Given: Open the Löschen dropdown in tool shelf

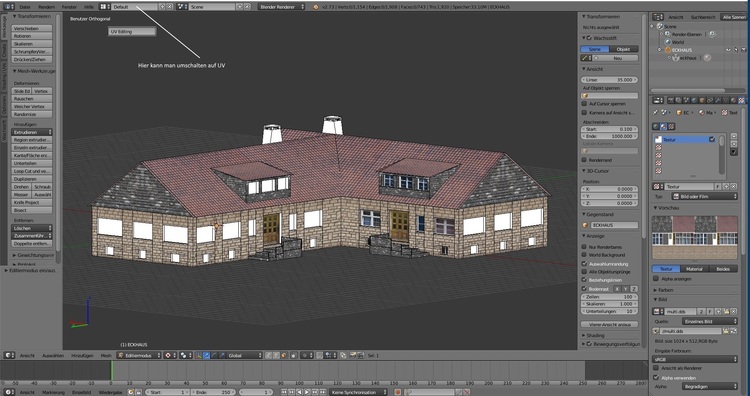Looking at the screenshot, I should coord(32,228).
